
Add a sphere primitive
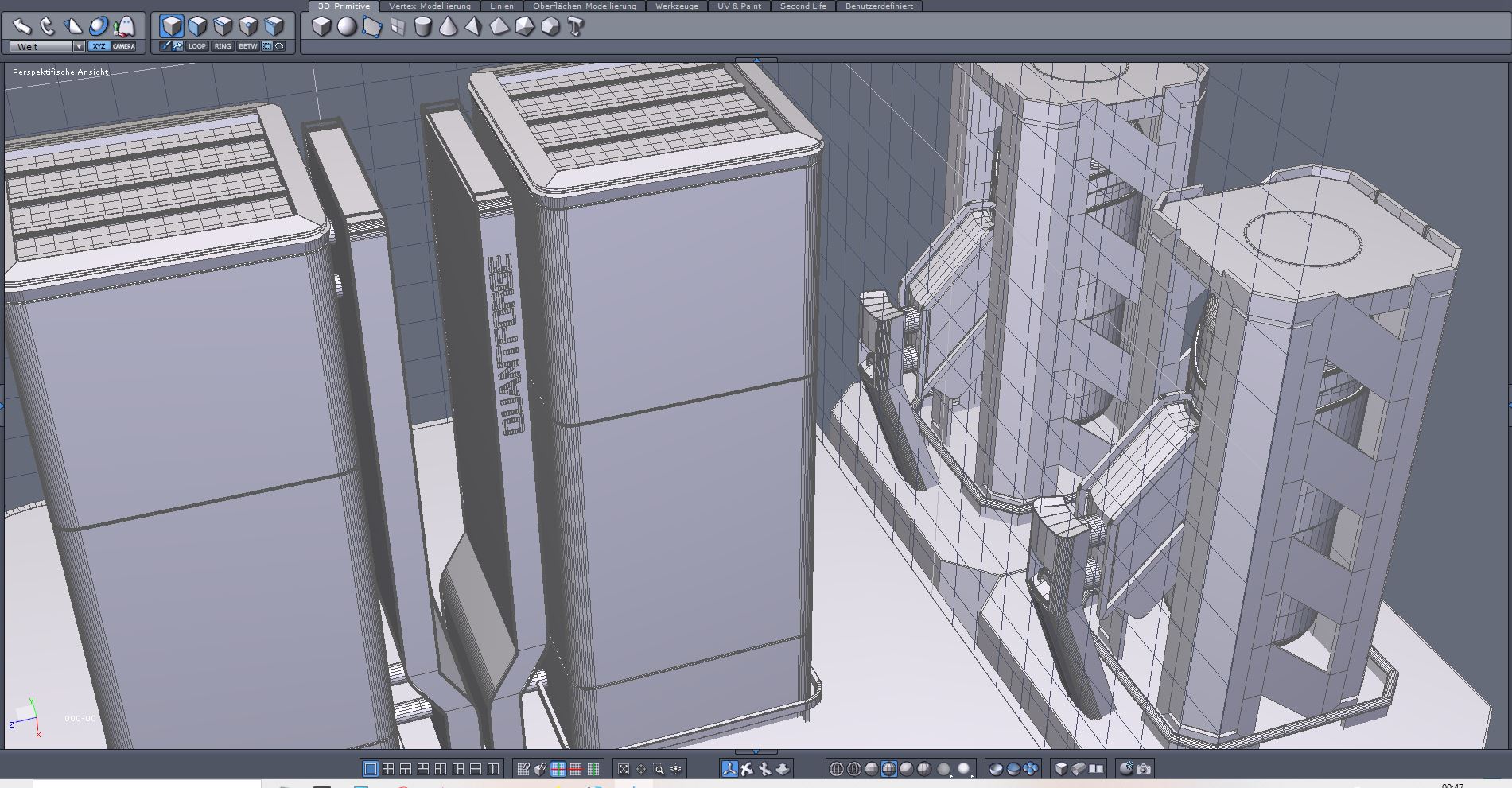pyautogui.click(x=347, y=27)
